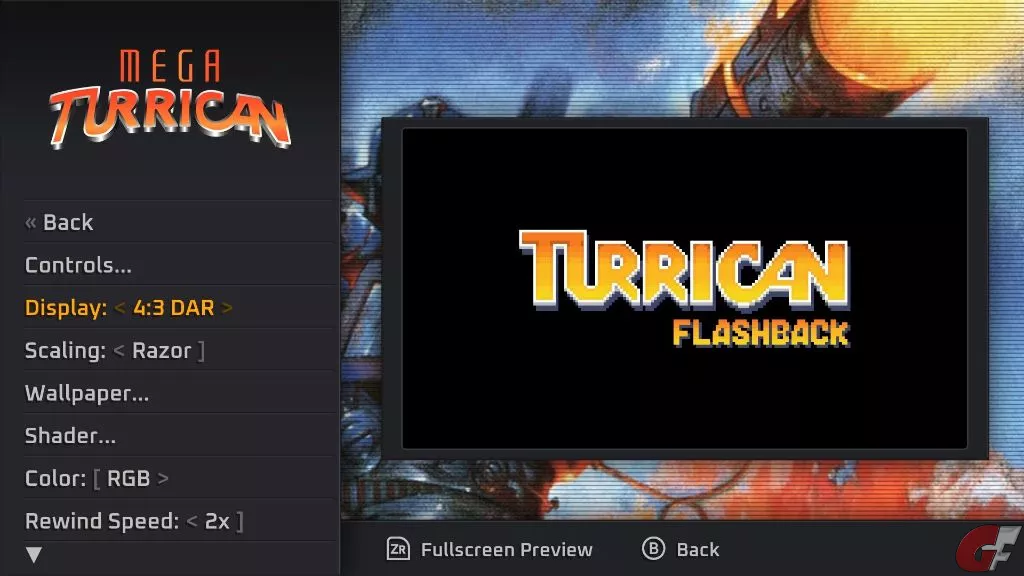1024x576 pixels.
Task: Open the Controls submenu
Action: [x=178, y=264]
